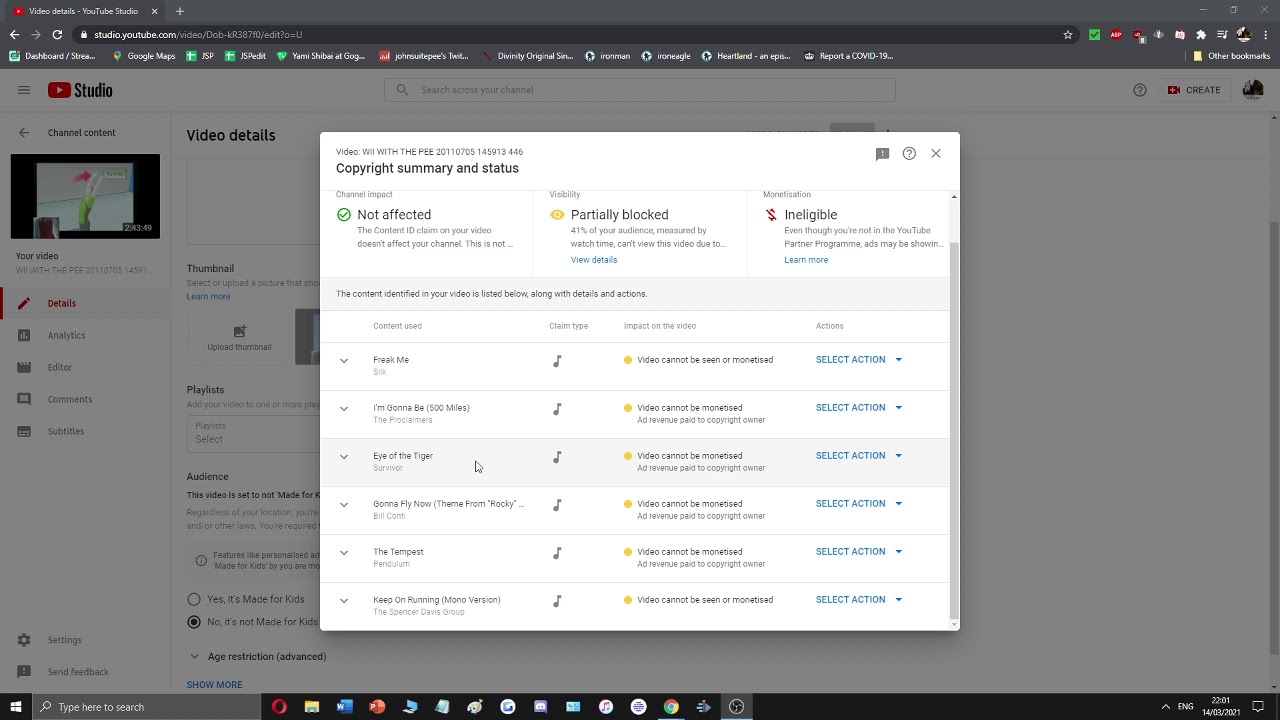Screen dimensions: 1280x720
Task: Click the music note icon for The Tempest
Action: (557, 552)
